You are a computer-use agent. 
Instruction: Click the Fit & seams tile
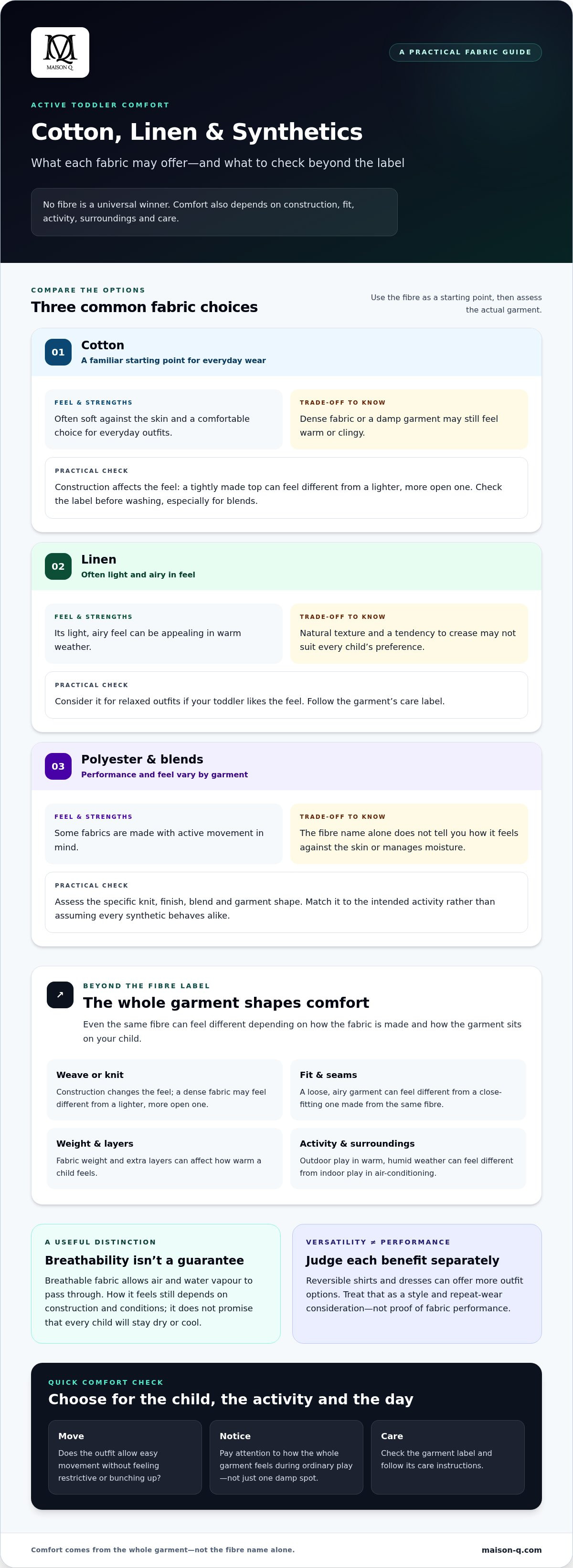(x=408, y=1089)
